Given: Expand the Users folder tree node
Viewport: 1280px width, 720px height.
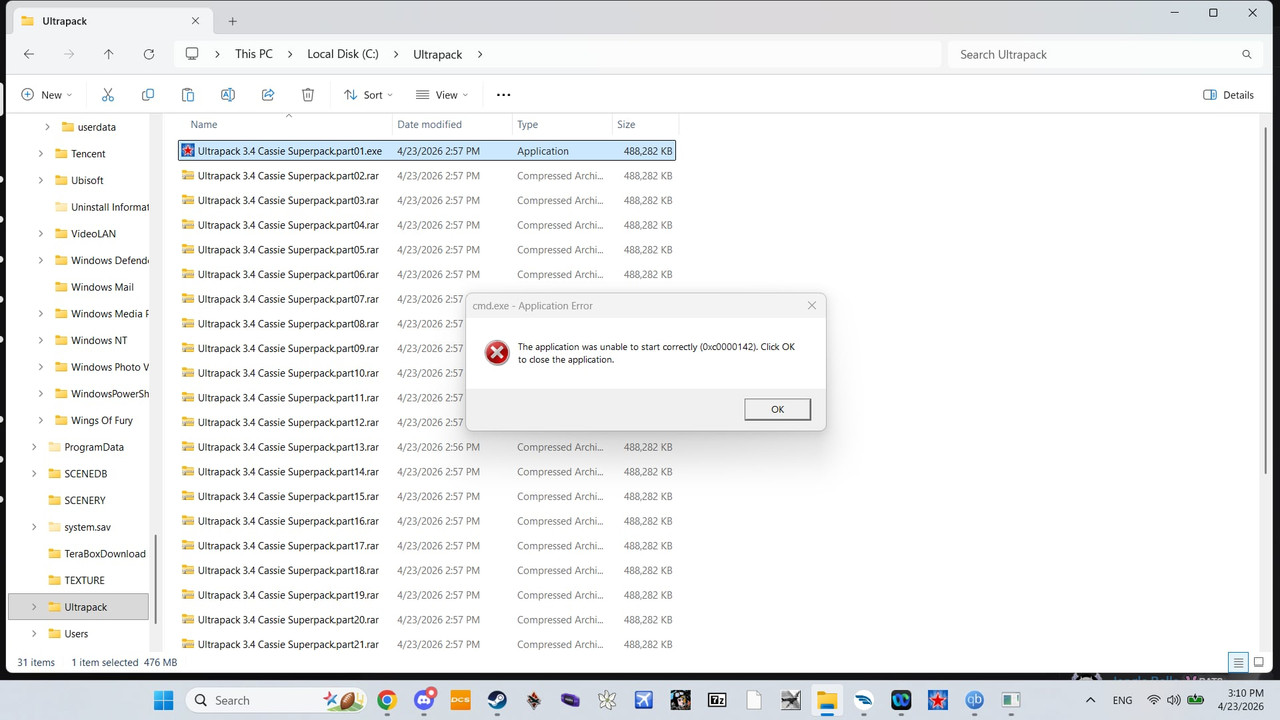Looking at the screenshot, I should click(x=34, y=633).
